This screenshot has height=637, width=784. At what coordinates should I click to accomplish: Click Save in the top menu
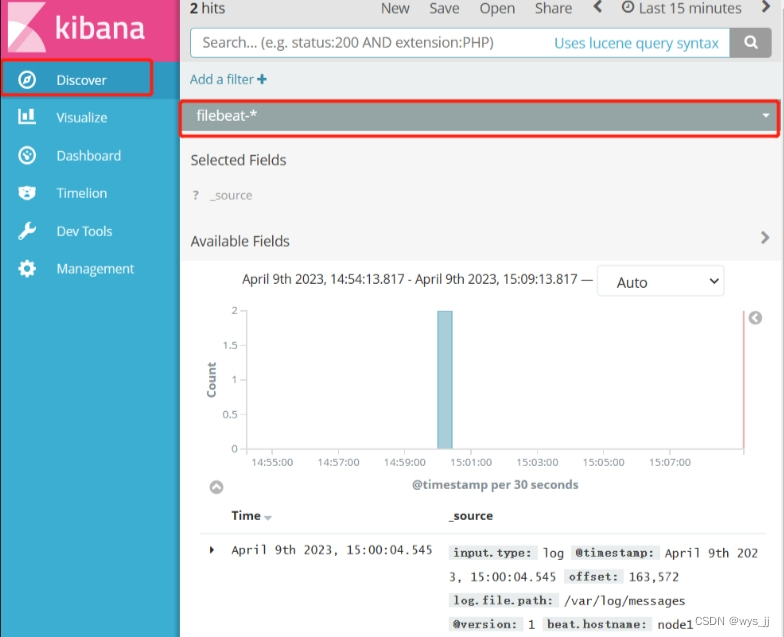coord(444,8)
